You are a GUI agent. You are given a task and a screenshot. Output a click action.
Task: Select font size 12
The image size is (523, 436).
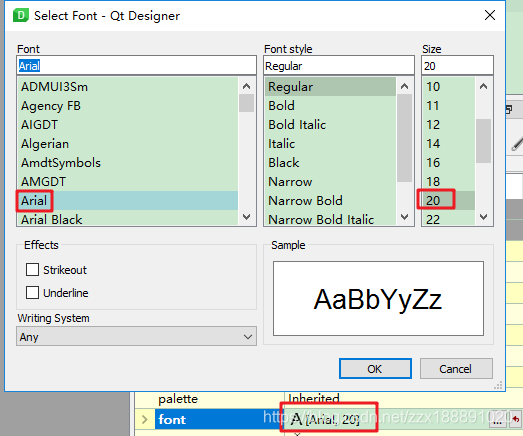point(449,125)
